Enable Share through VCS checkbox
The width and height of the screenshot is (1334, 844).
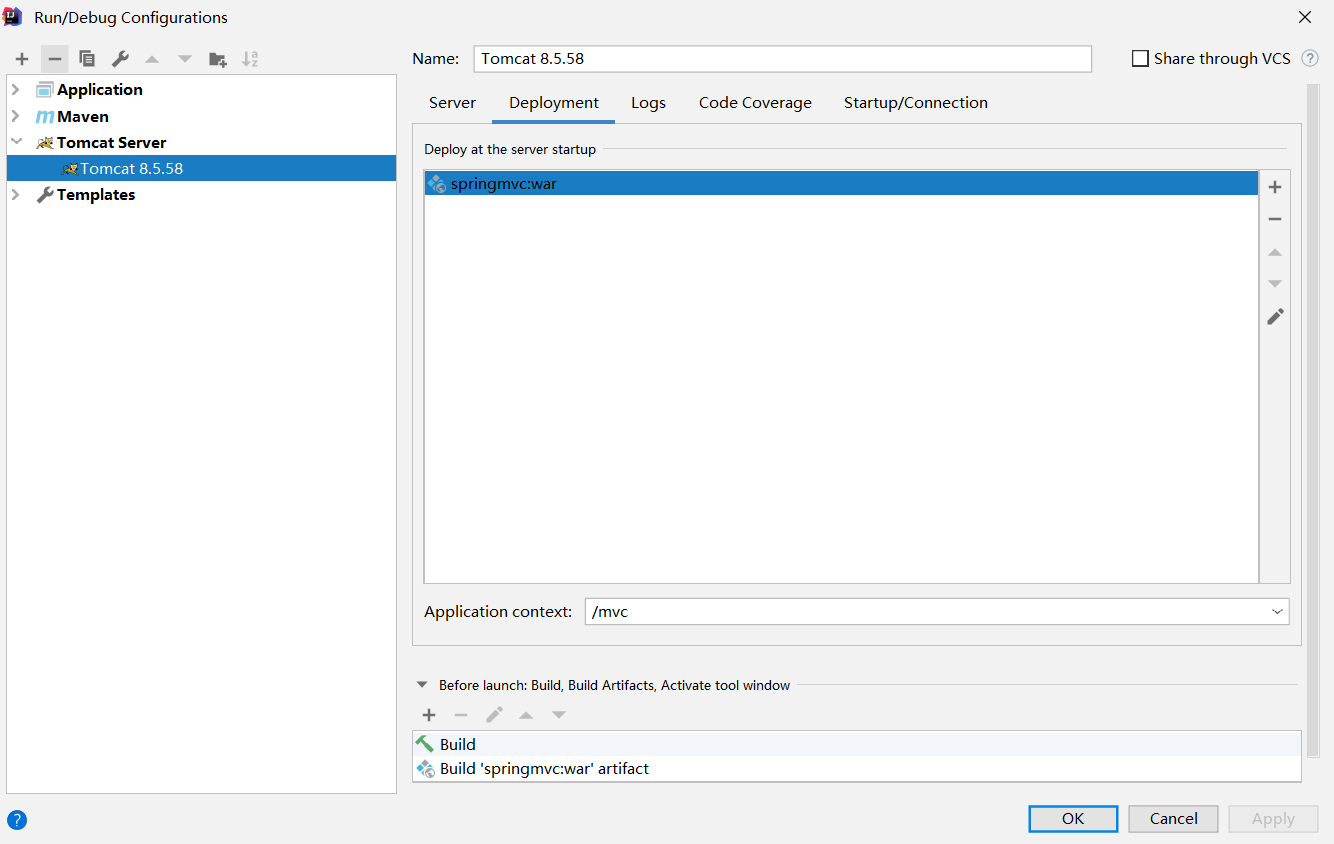[1140, 59]
